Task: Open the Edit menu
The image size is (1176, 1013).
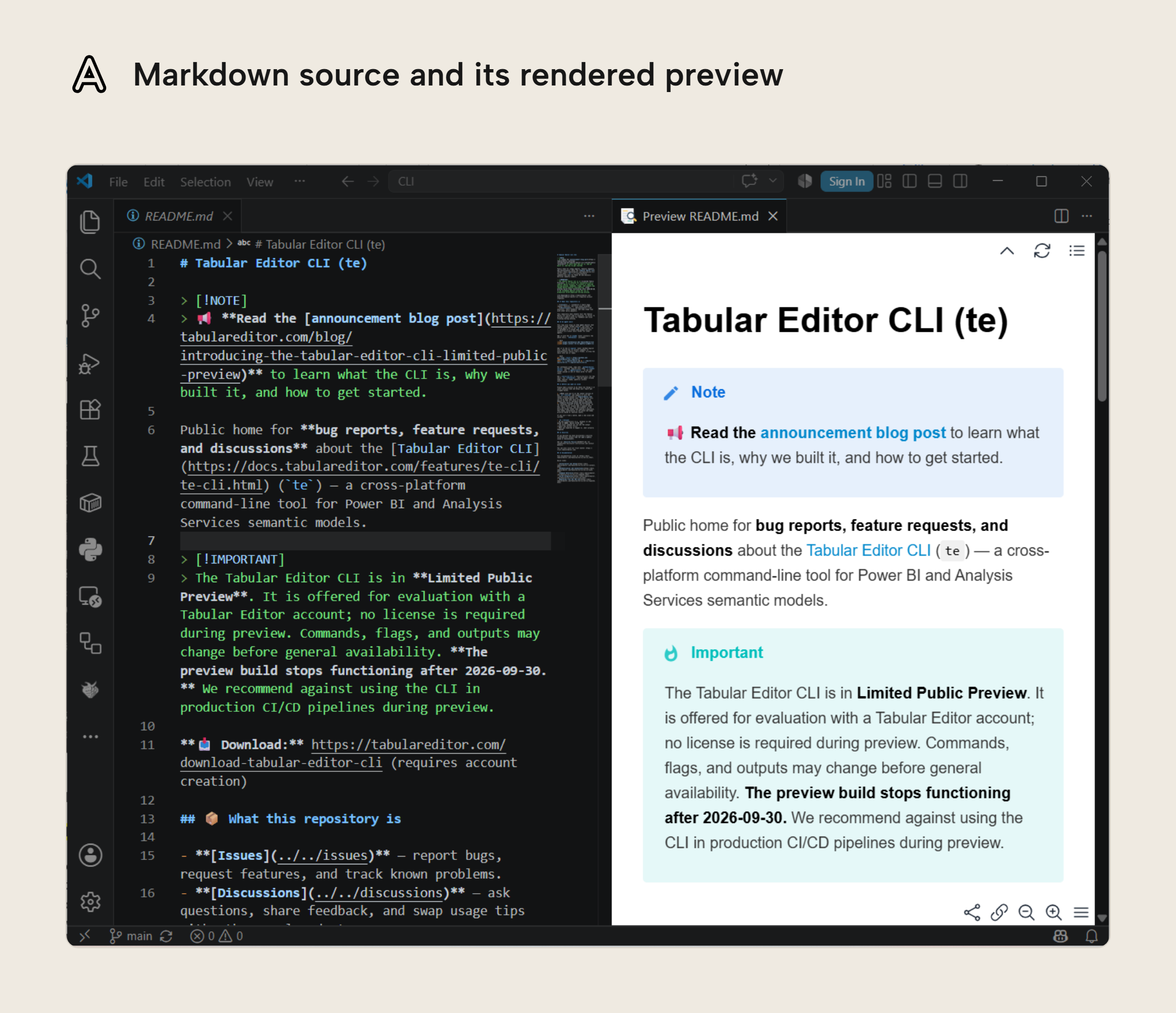Action: [x=154, y=182]
